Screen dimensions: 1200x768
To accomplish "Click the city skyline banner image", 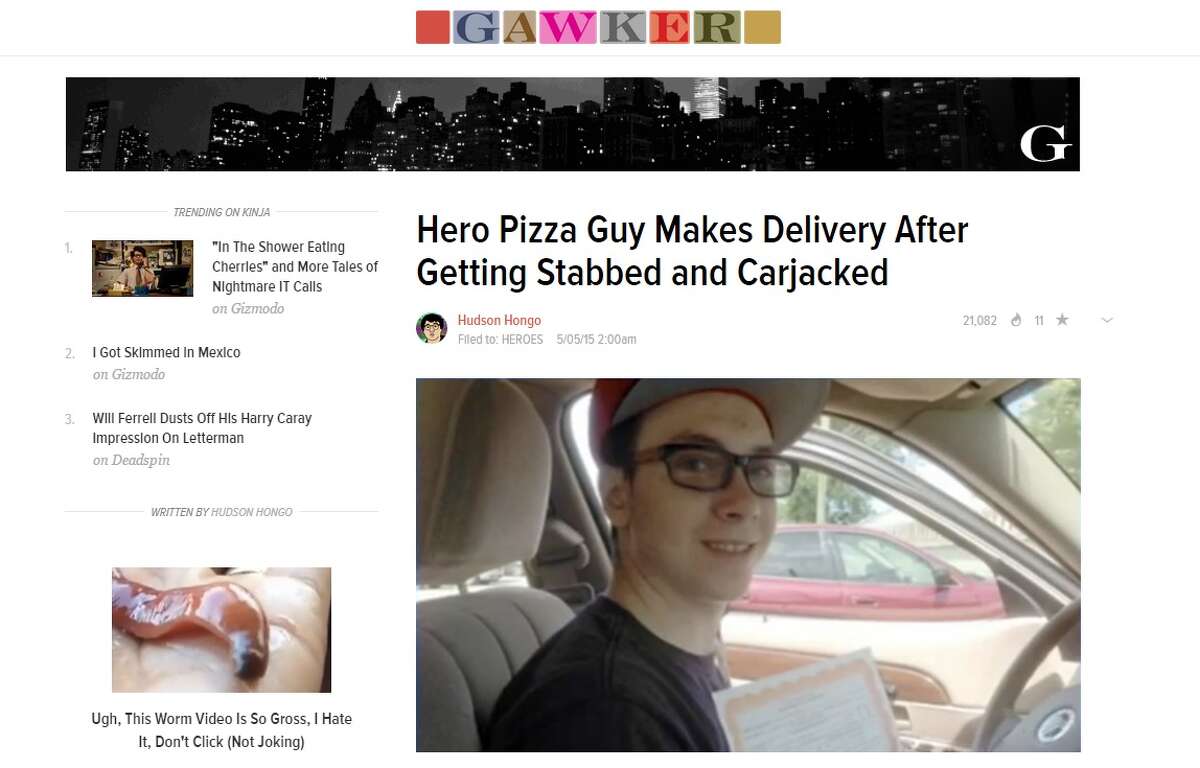I will [572, 124].
